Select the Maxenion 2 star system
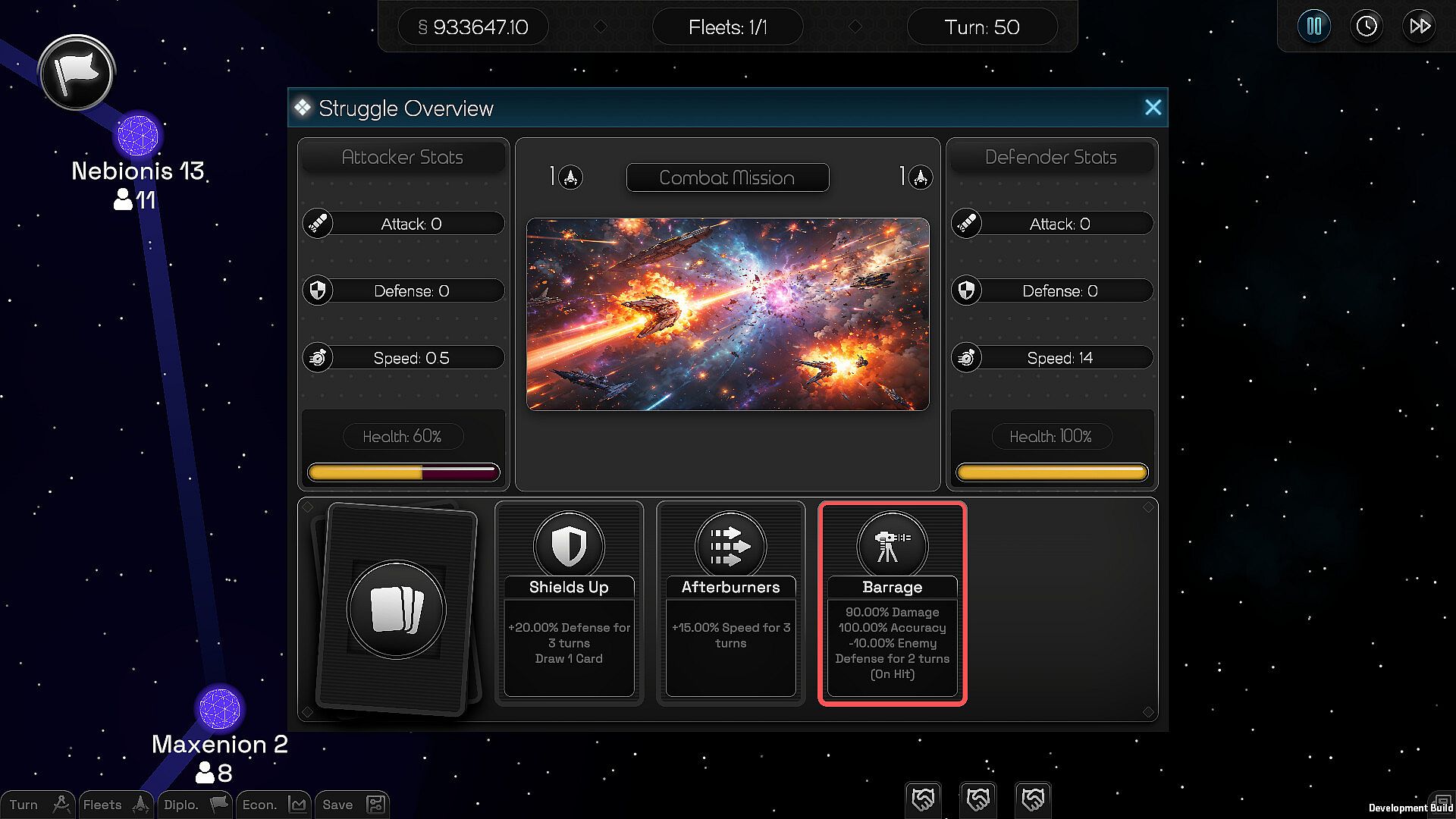Screen dimensions: 1456x819 [x=219, y=708]
